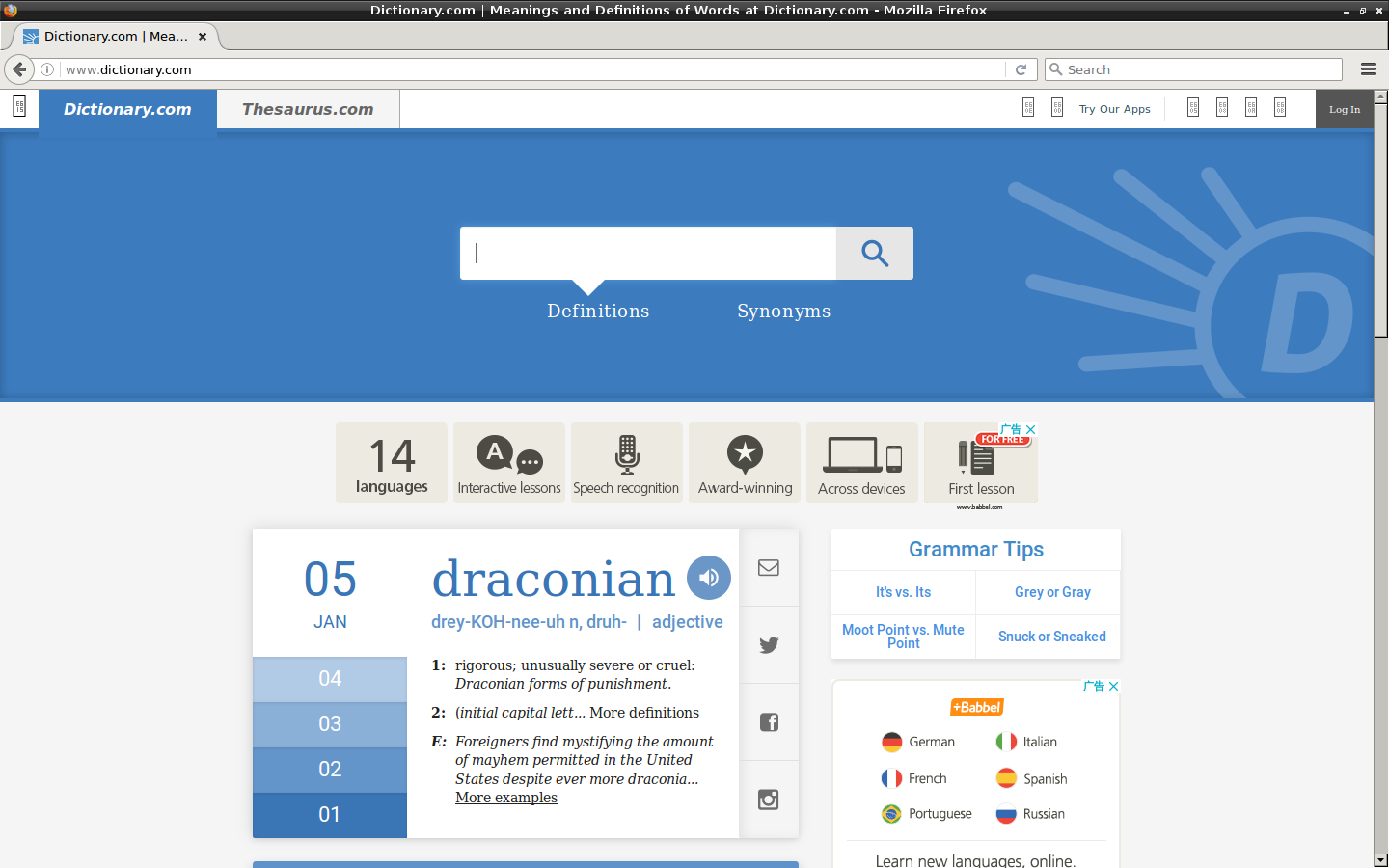Play the draconian pronunciation audio
This screenshot has width=1389, height=868.
point(709,578)
